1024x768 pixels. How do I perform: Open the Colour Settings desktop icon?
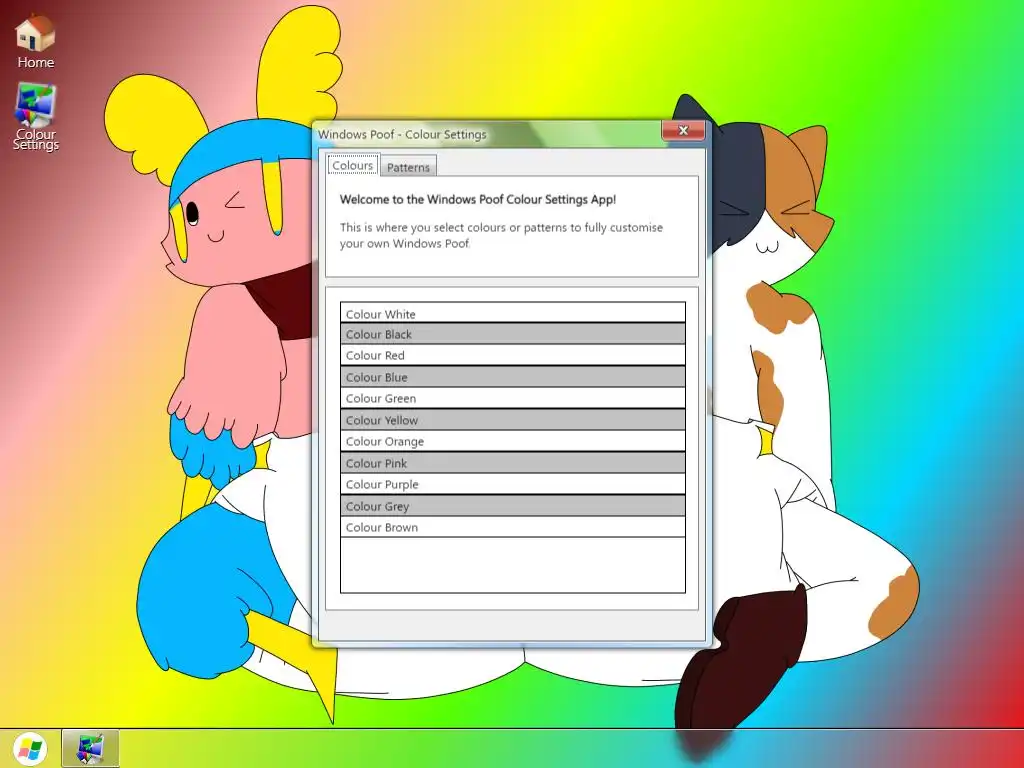tap(35, 117)
